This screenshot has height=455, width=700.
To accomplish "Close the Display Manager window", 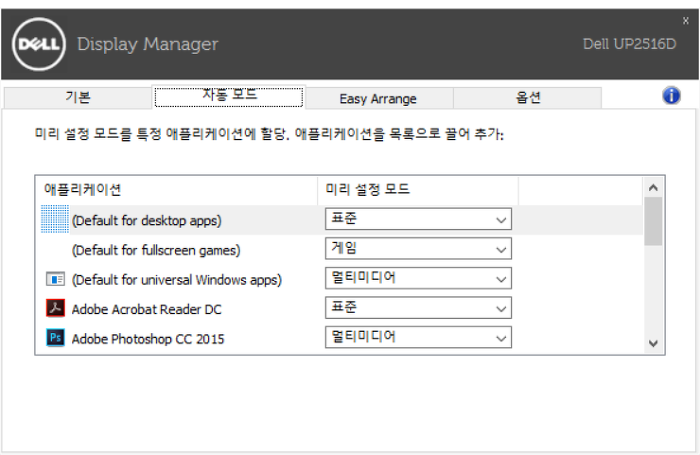I will click(x=686, y=21).
